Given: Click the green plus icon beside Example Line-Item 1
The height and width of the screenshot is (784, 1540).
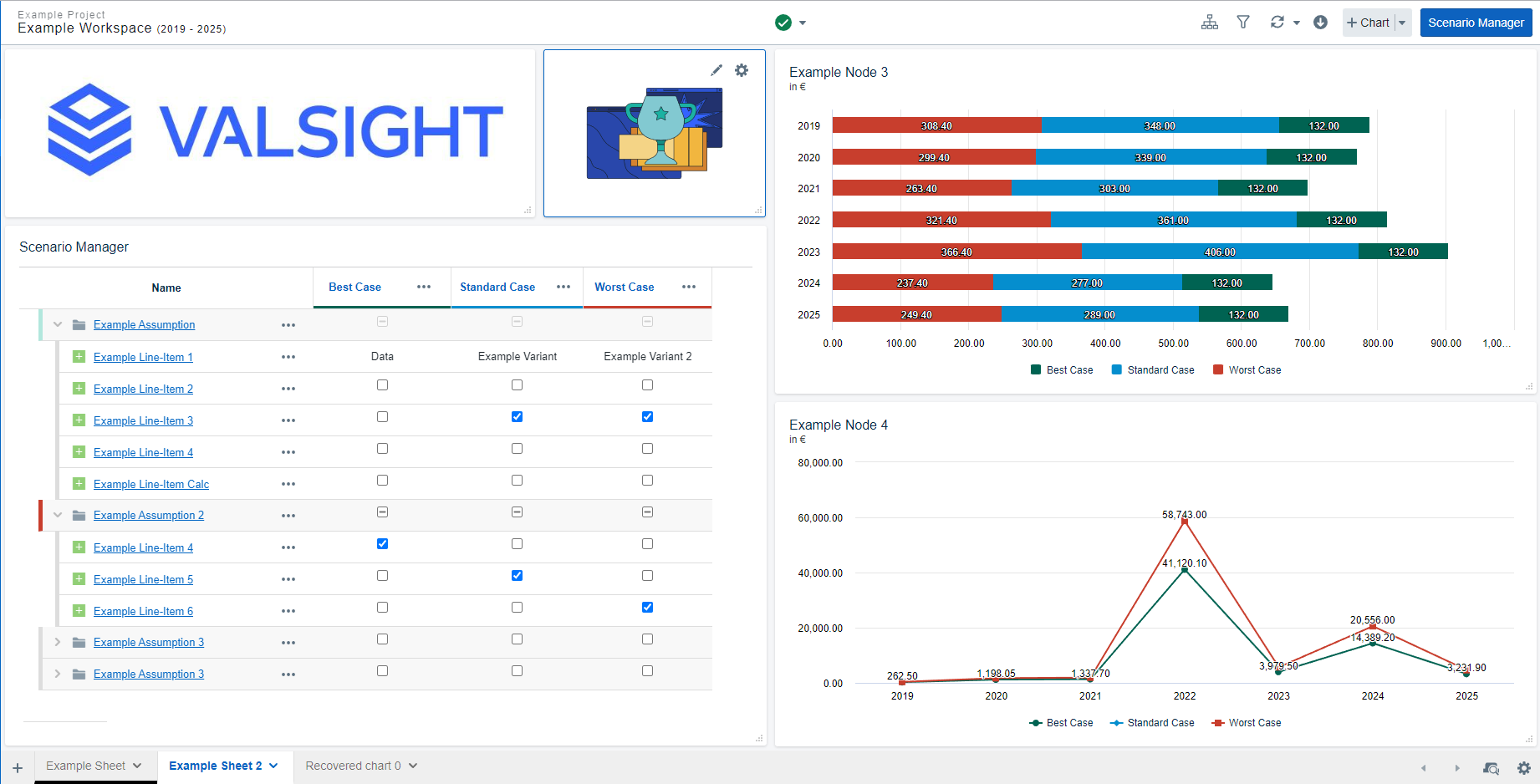Looking at the screenshot, I should coord(79,356).
